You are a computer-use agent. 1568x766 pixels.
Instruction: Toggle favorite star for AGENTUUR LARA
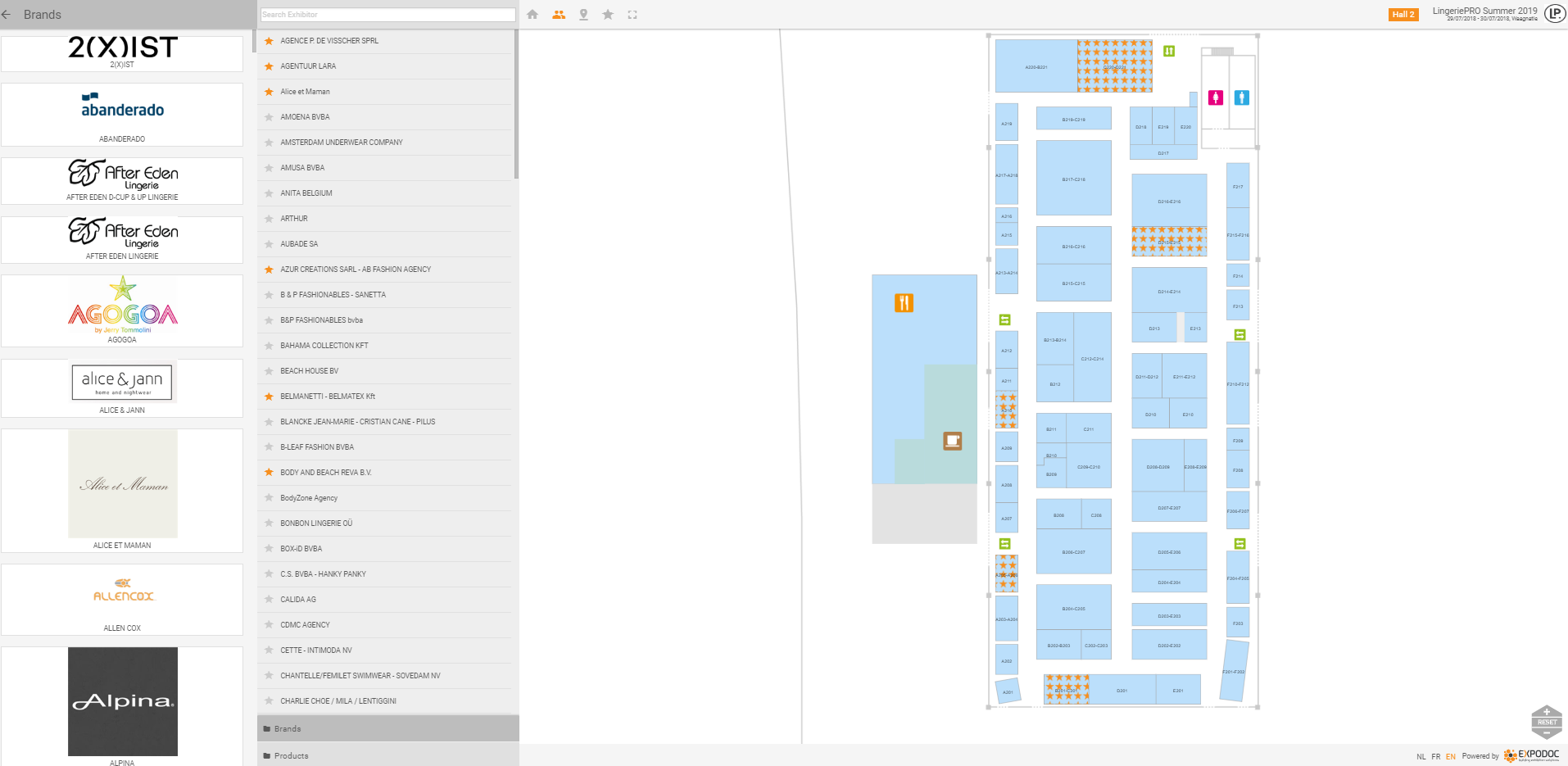point(269,66)
